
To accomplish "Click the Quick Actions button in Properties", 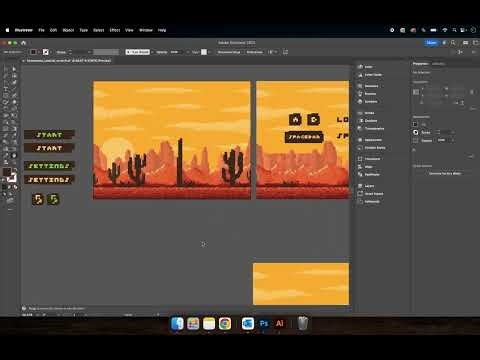I will click(445, 173).
